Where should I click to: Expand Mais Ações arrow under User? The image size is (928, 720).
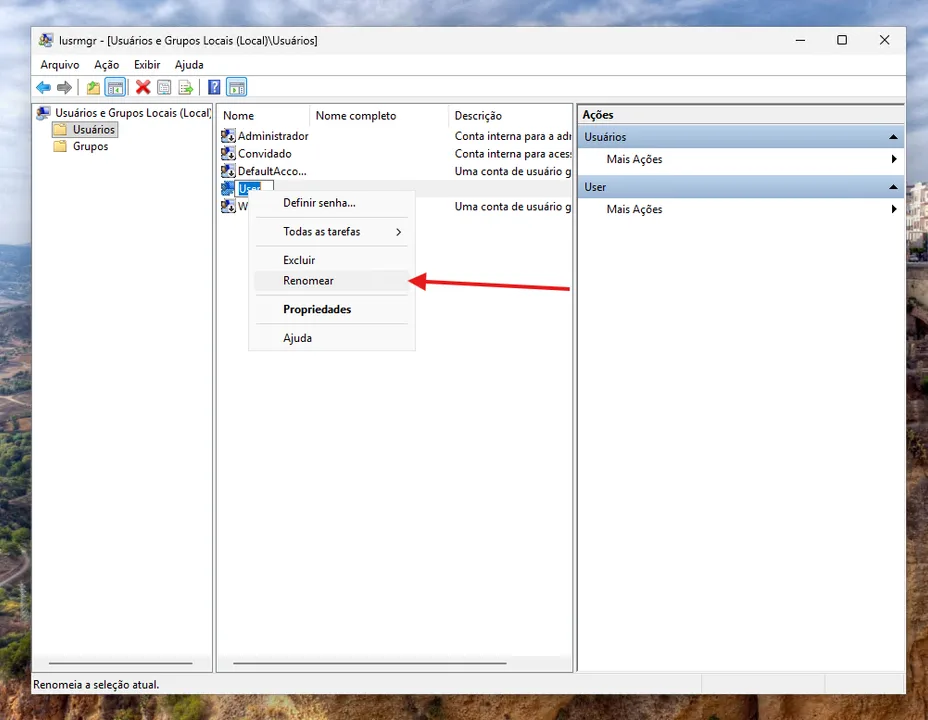pyautogui.click(x=894, y=209)
